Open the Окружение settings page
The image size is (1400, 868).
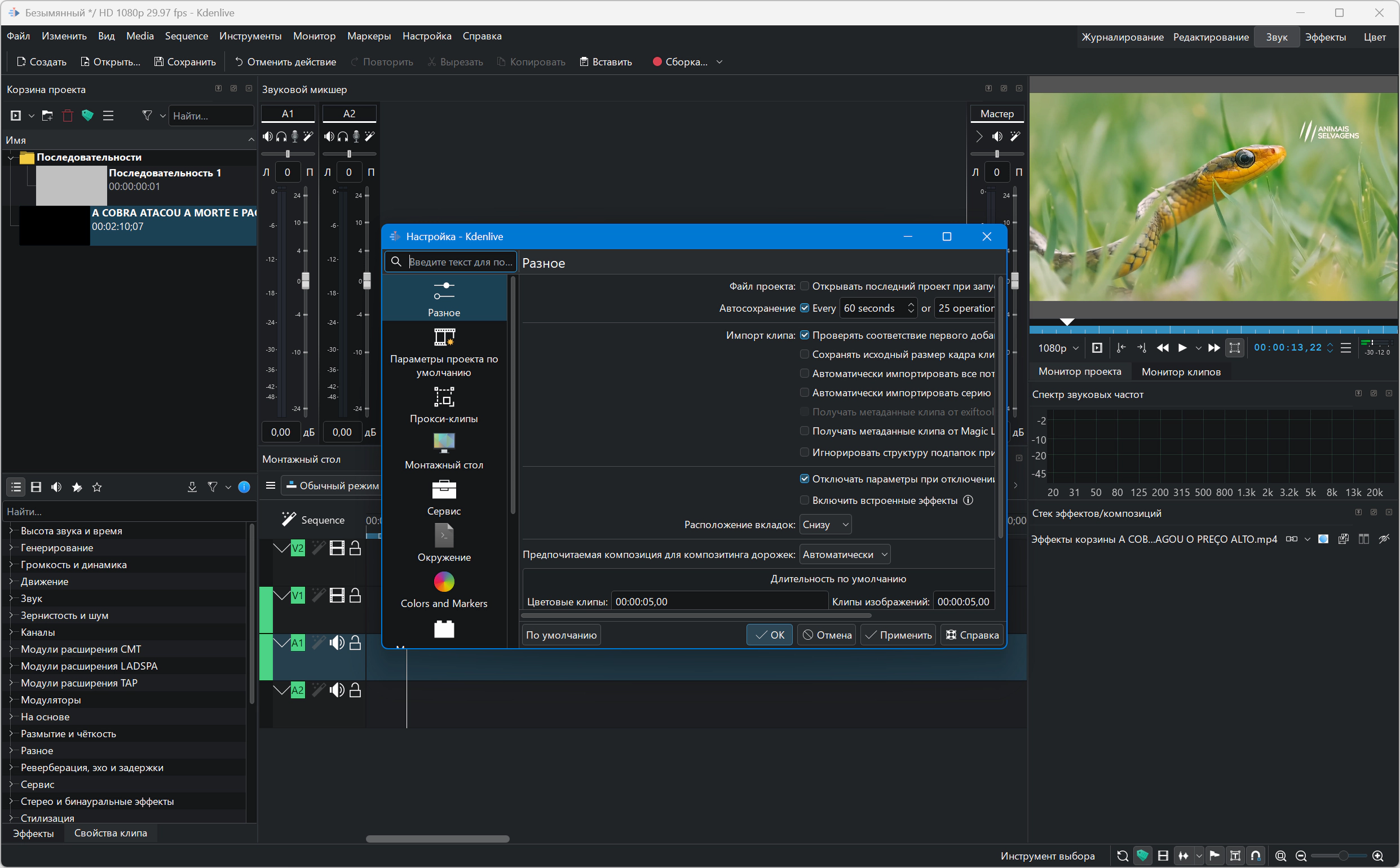click(444, 543)
